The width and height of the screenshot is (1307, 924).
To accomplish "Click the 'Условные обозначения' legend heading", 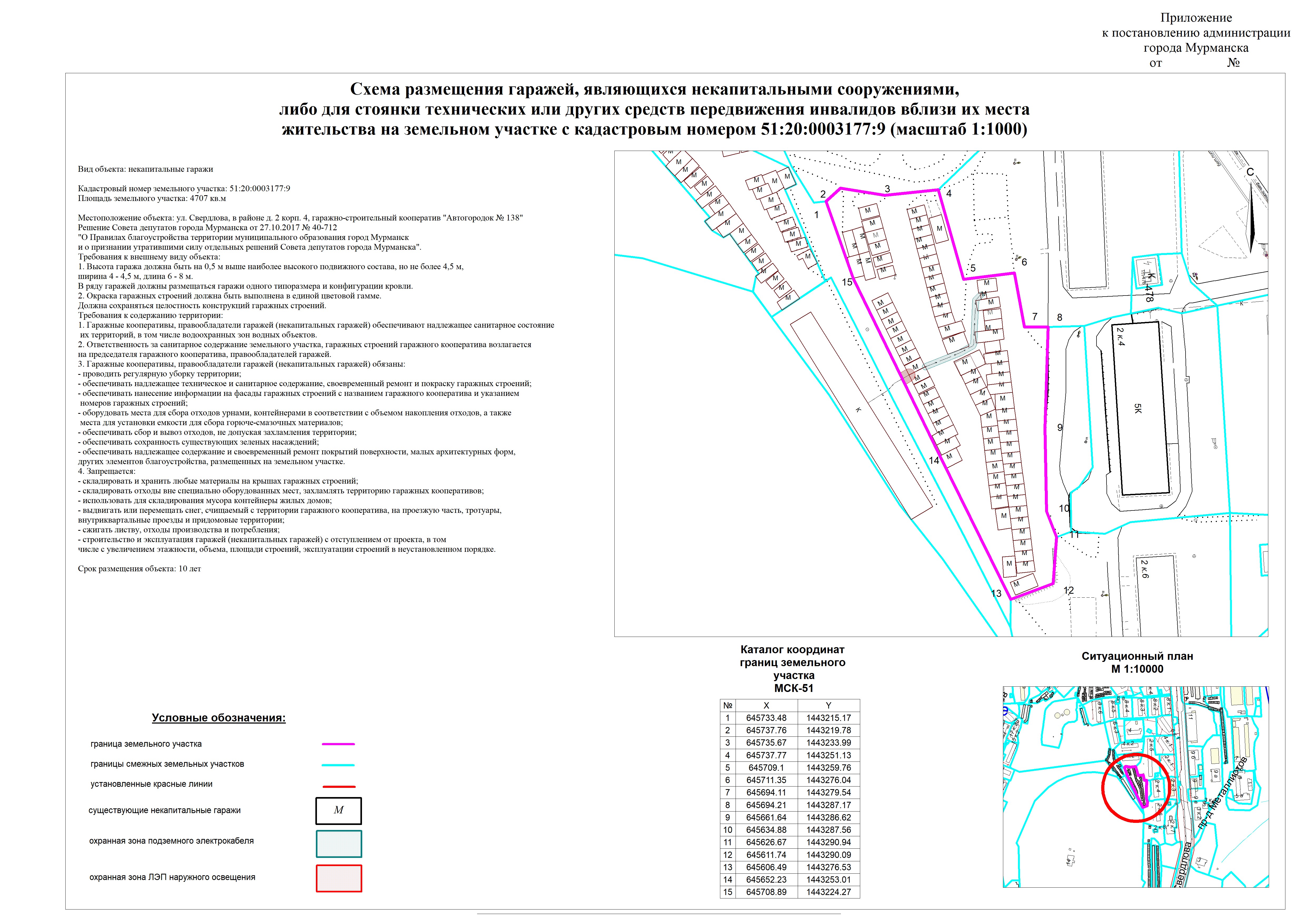I will click(219, 717).
